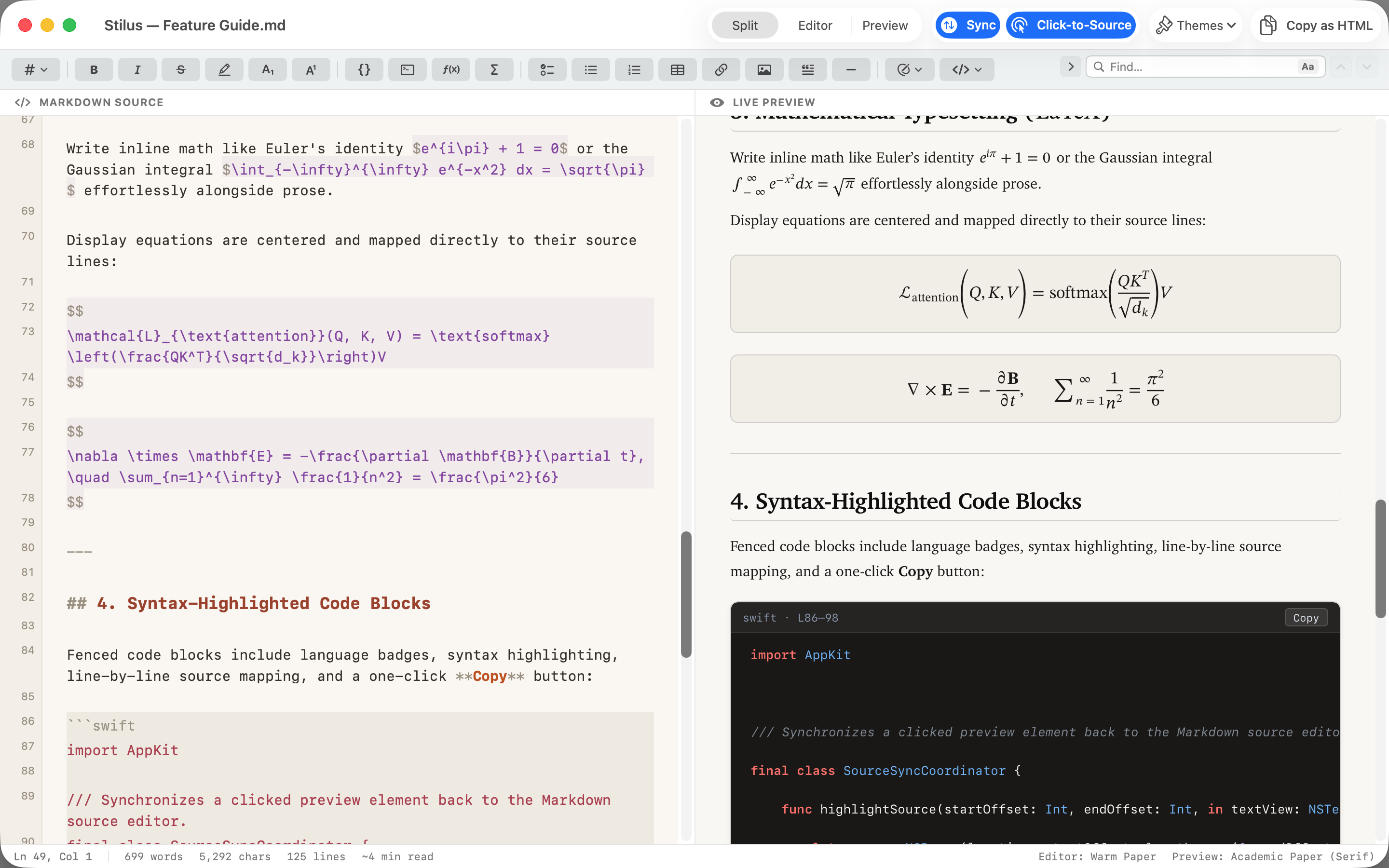Insert a numbered list
1389x868 pixels.
pyautogui.click(x=634, y=69)
